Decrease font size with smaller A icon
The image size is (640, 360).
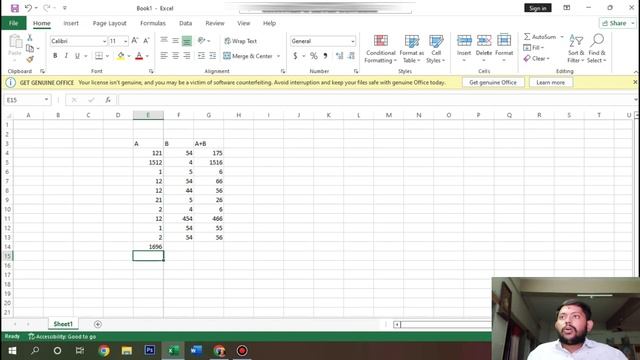coord(146,41)
